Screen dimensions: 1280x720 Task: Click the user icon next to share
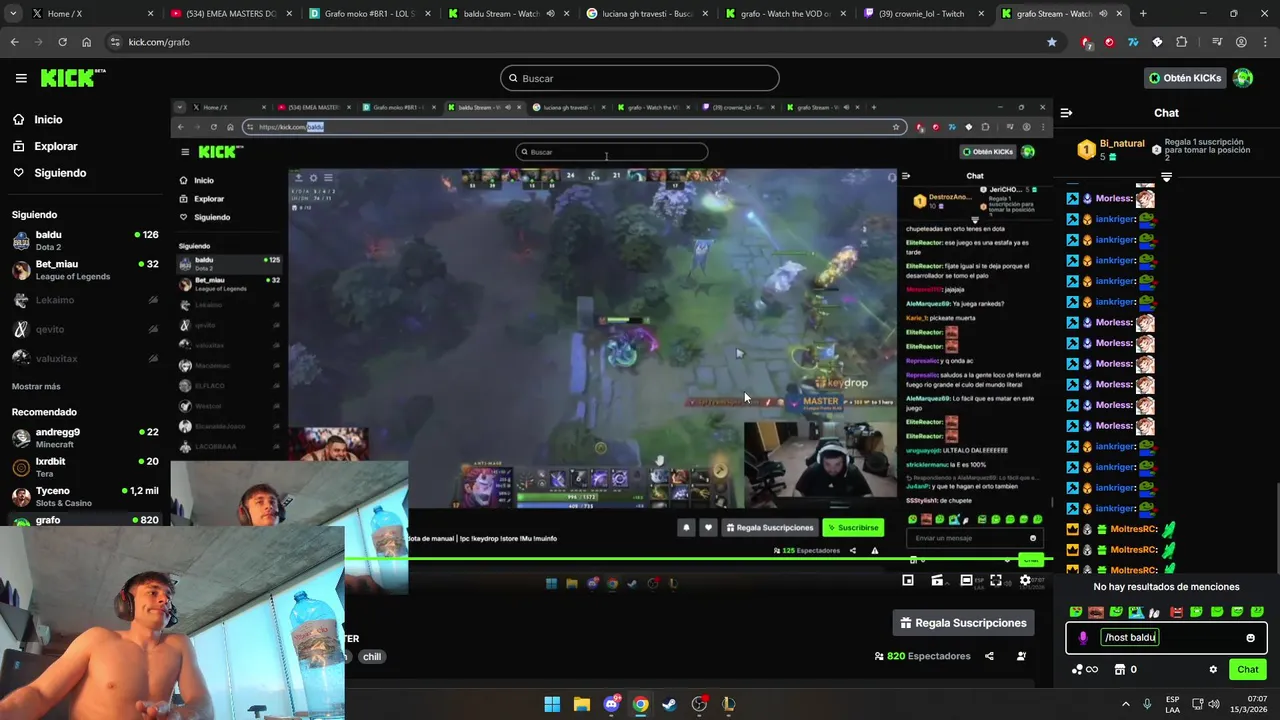(1021, 656)
